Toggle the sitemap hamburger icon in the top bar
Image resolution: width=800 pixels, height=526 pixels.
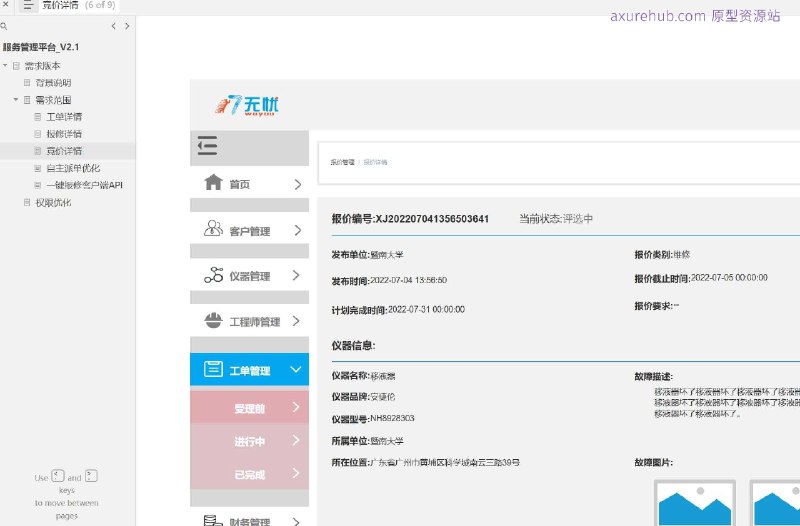point(29,5)
